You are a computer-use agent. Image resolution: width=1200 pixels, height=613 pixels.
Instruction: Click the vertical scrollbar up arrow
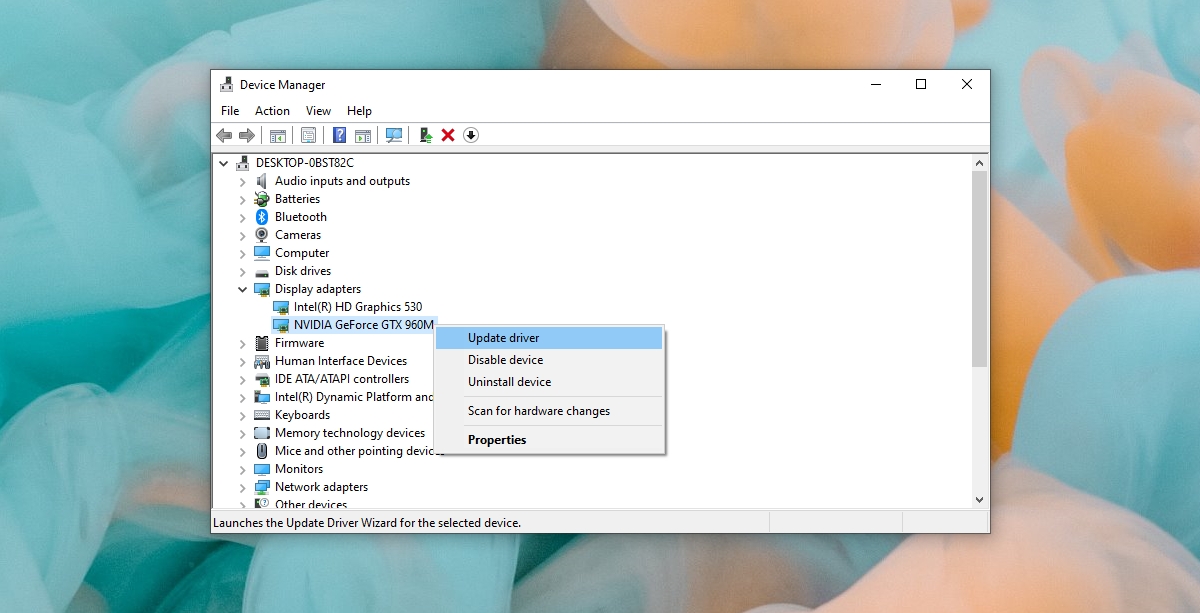[x=979, y=163]
